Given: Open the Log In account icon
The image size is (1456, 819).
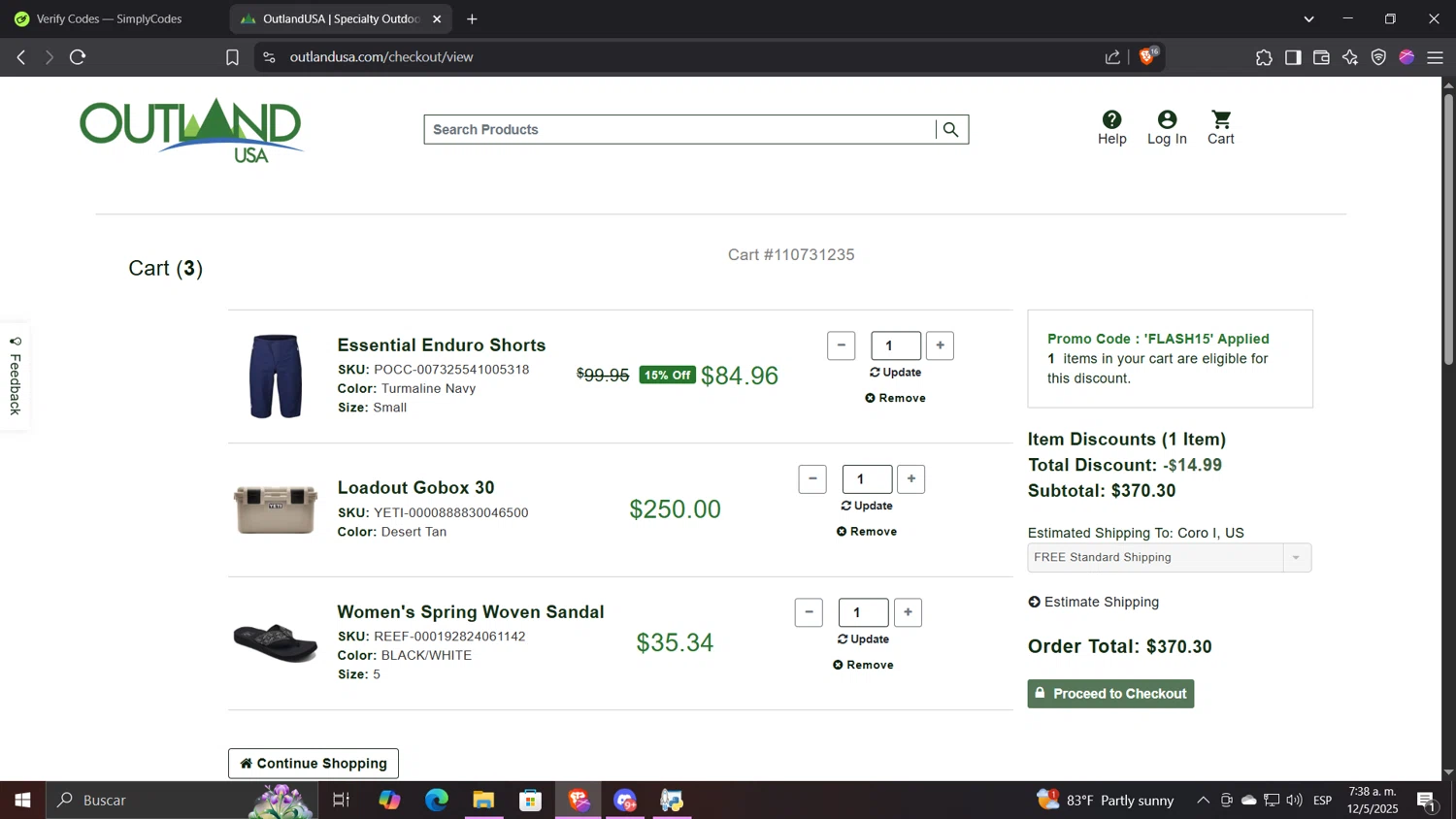Looking at the screenshot, I should pos(1167,127).
